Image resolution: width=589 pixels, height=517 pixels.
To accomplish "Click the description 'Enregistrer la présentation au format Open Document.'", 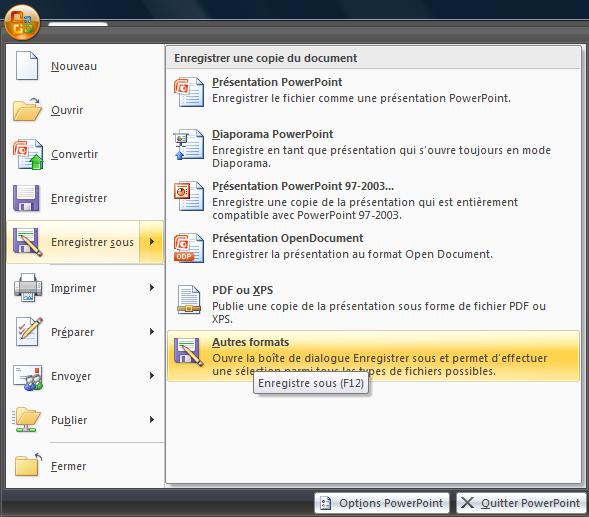I will 352,254.
